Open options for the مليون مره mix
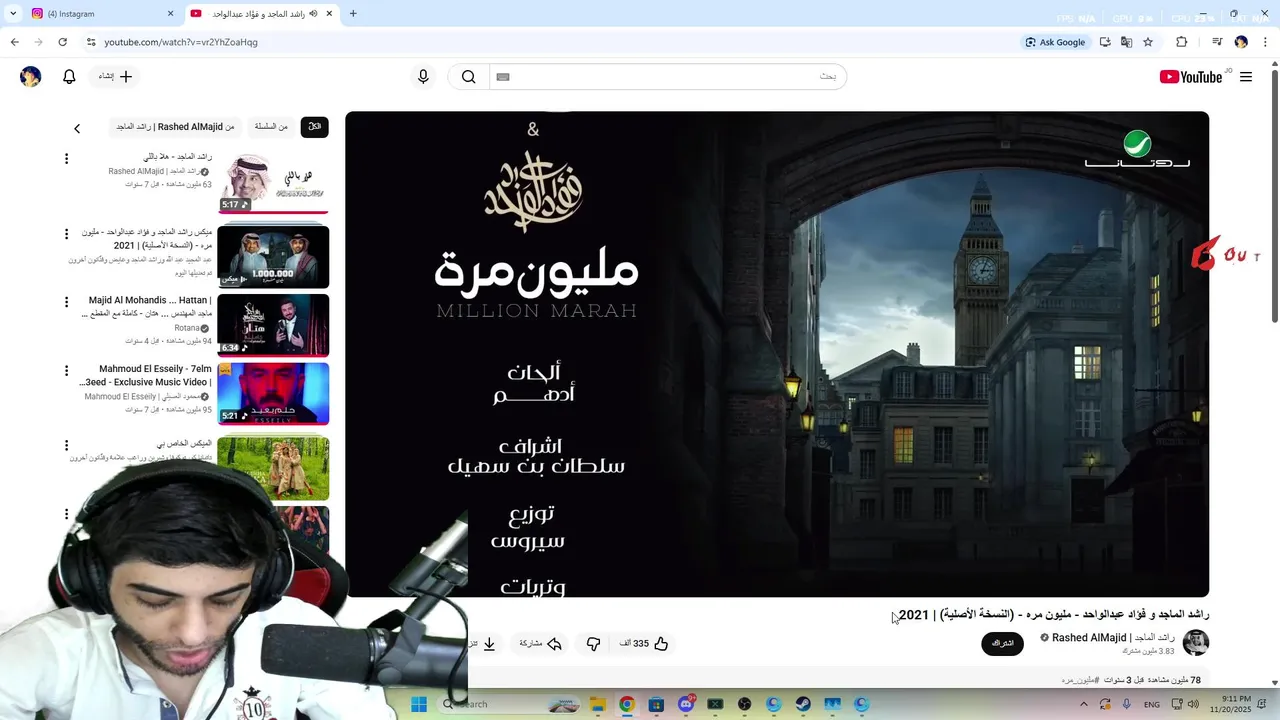The height and width of the screenshot is (720, 1280). coord(66,234)
